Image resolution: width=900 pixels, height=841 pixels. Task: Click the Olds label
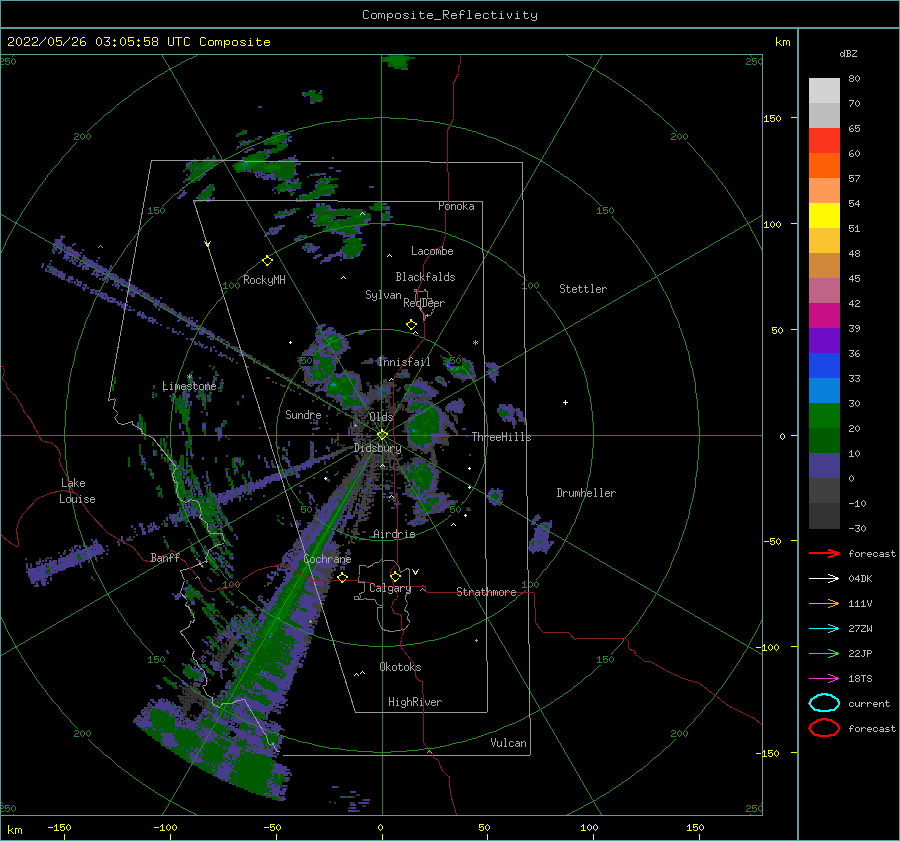point(381,417)
